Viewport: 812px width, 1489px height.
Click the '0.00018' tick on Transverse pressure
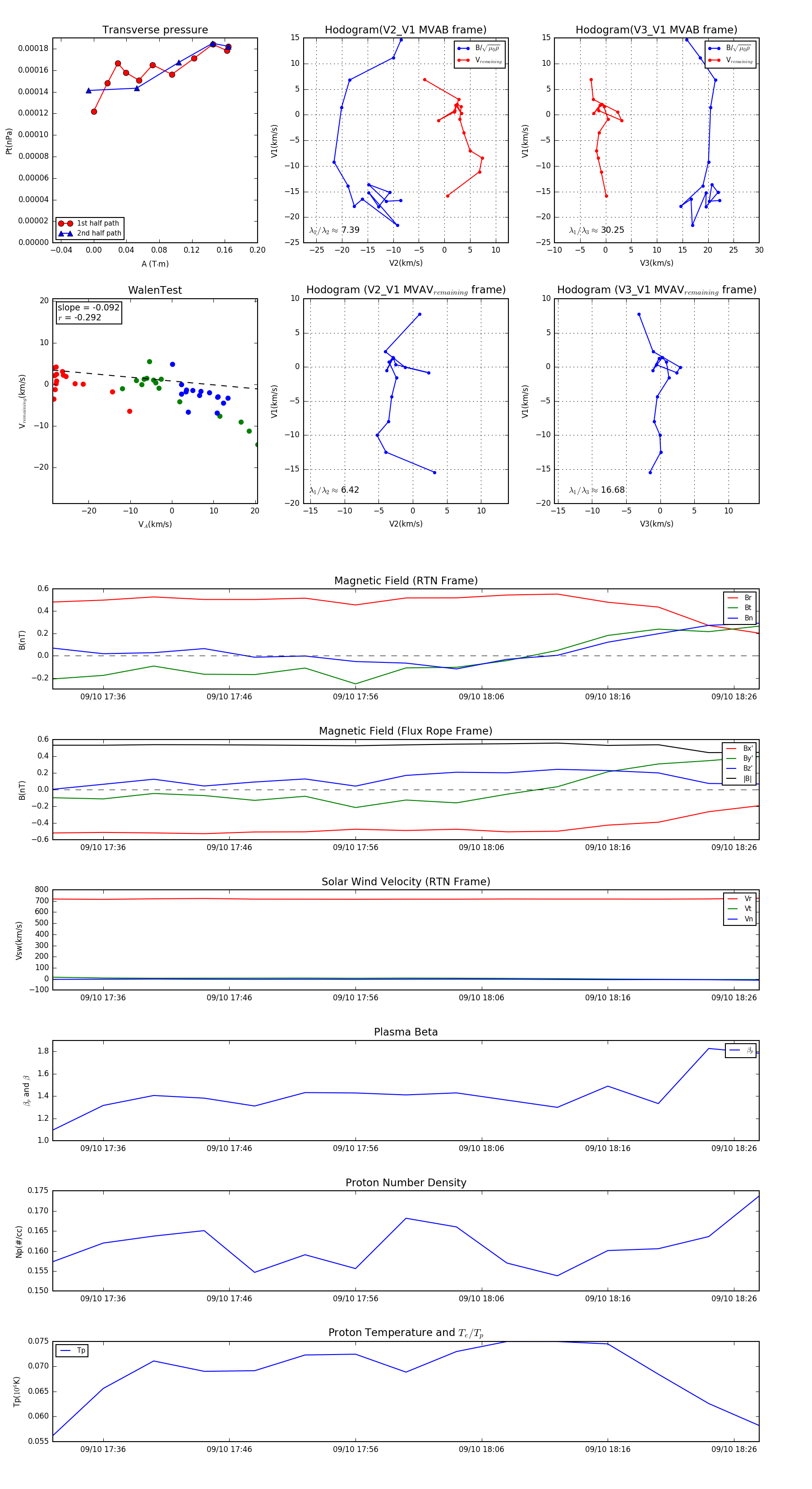(x=33, y=49)
